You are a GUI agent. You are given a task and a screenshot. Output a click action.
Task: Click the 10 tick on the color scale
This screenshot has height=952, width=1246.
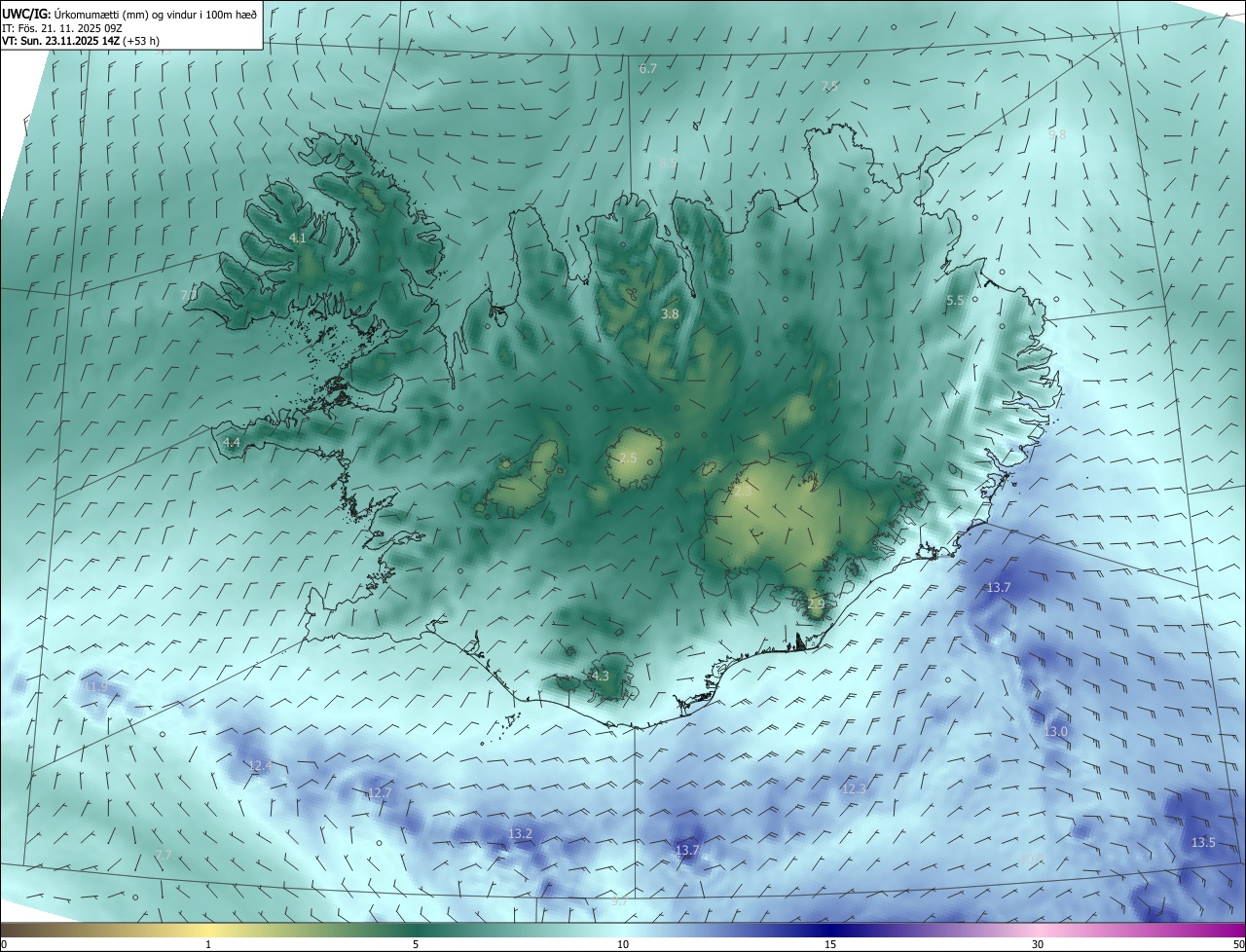pyautogui.click(x=623, y=945)
